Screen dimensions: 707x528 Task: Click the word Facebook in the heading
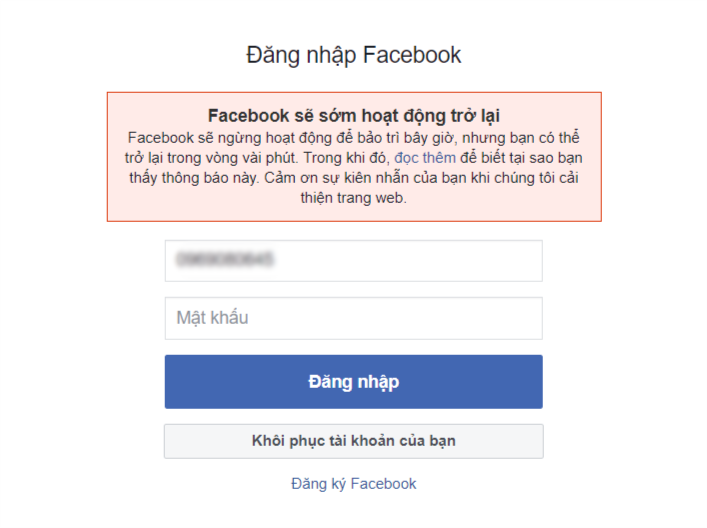coord(412,55)
